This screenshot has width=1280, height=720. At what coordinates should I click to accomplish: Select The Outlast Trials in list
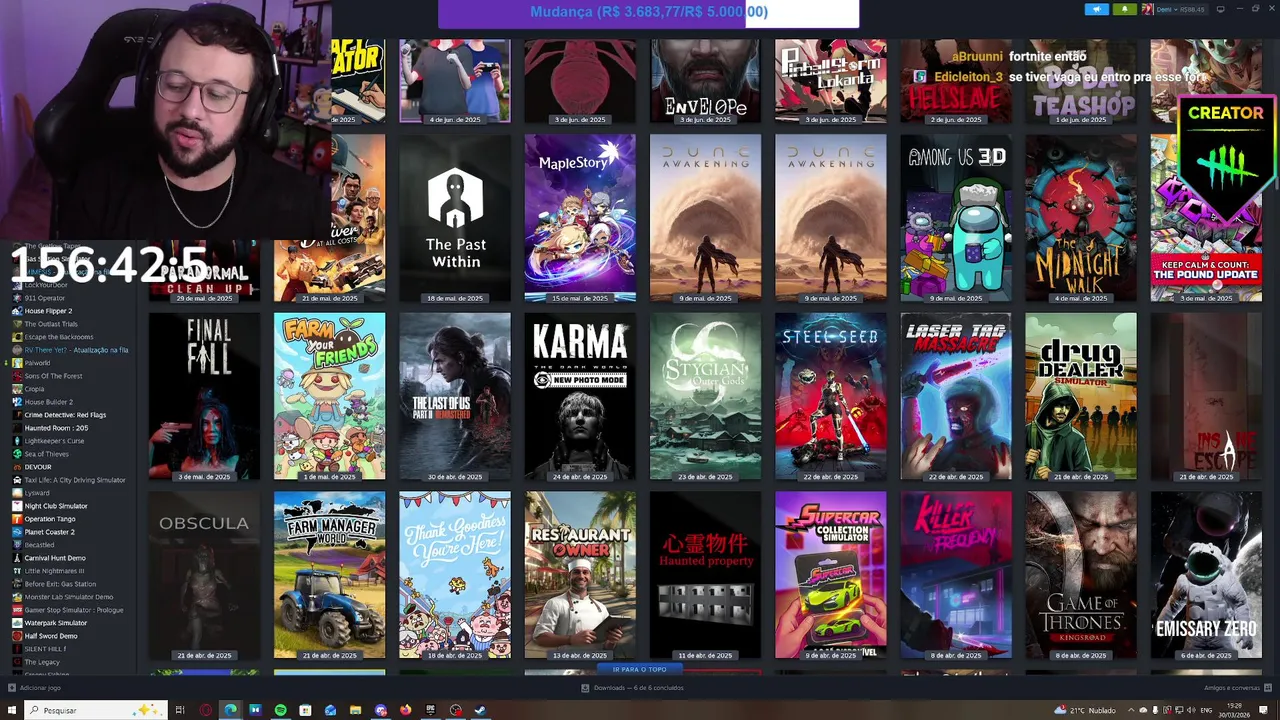[50, 324]
